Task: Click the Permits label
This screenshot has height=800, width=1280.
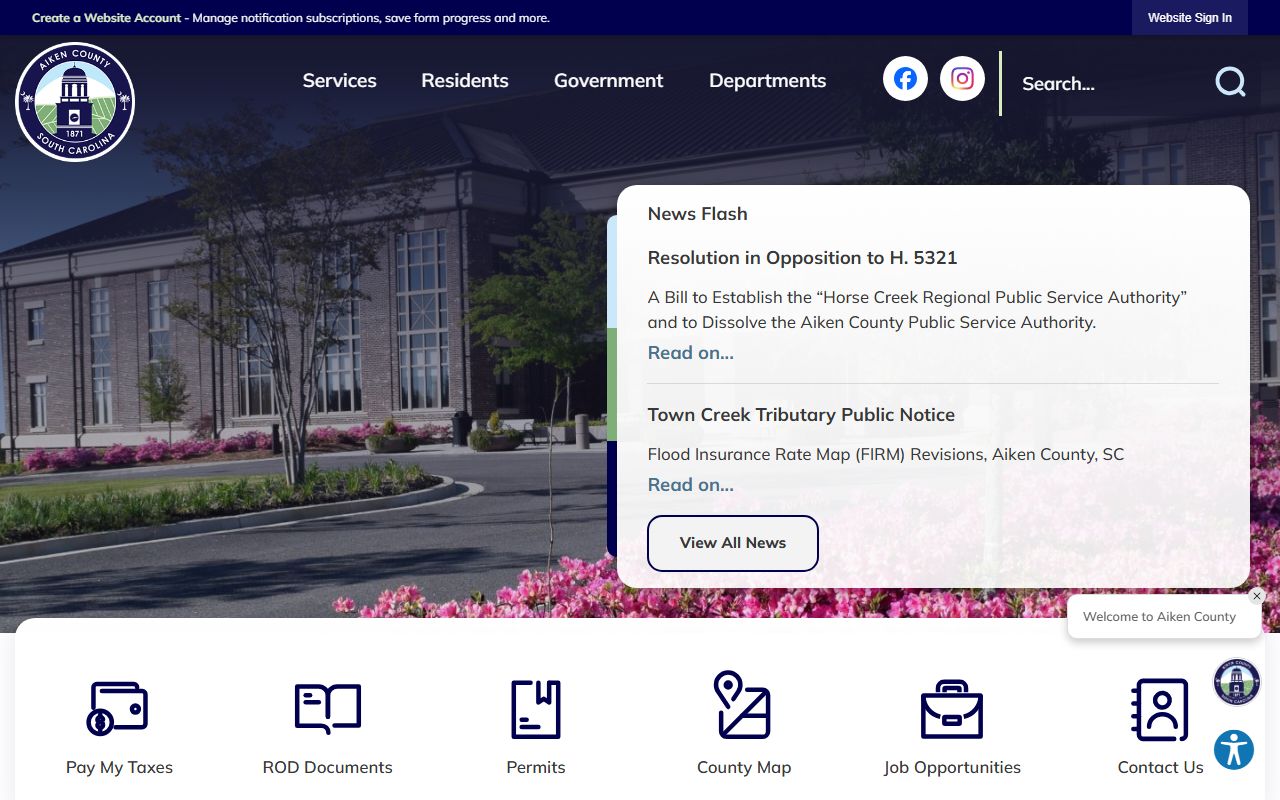Action: pos(536,768)
